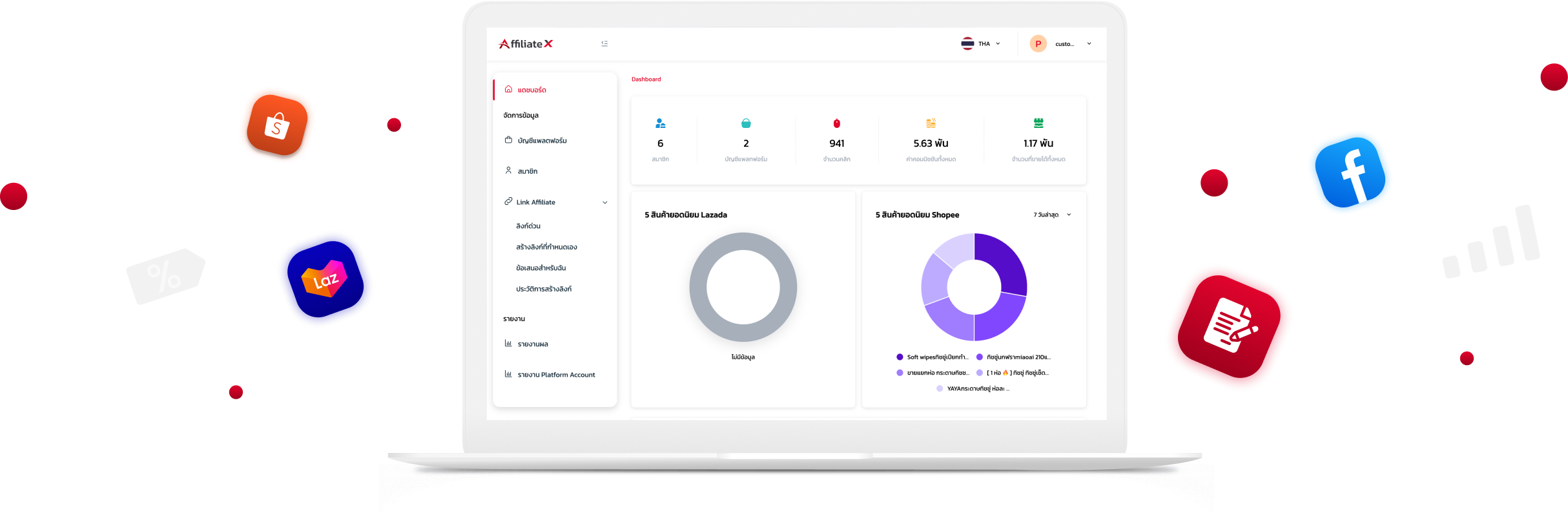The width and height of the screenshot is (1568, 515).
Task: Open สร้างลิงก์ที่กำหนดเอง in the sidebar
Action: [x=546, y=247]
